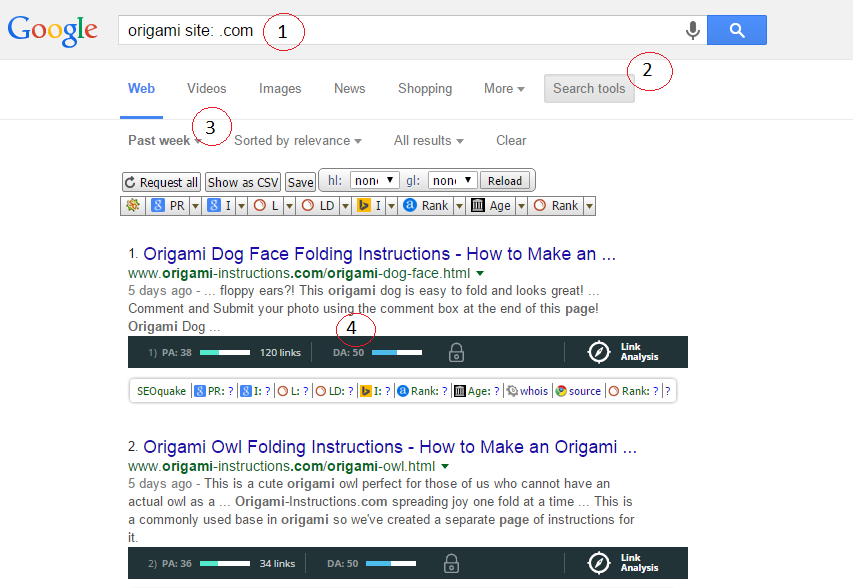
Task: Click SEMrush 'Rank: ?' at end of SEOquake bar
Action: click(x=633, y=391)
